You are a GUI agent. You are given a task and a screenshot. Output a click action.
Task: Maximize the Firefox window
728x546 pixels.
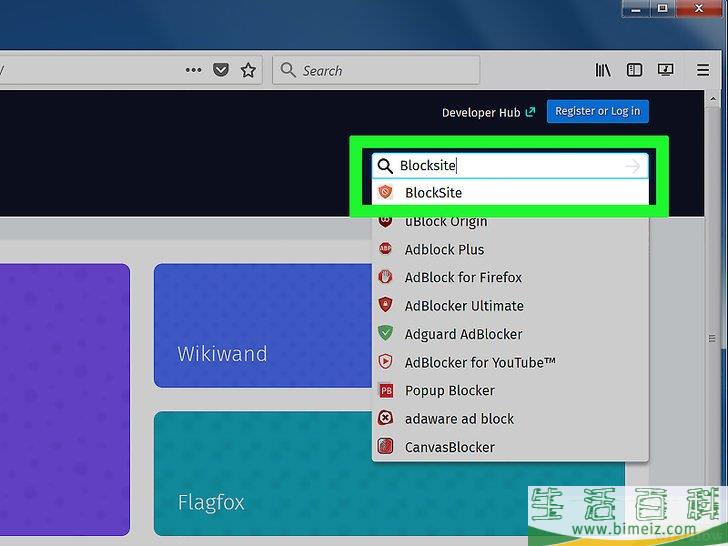coord(663,8)
